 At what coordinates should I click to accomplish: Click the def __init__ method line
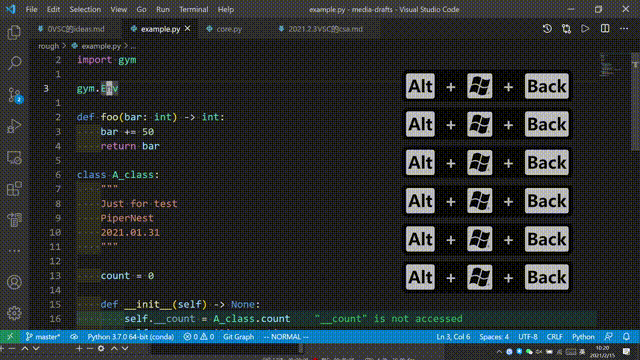(180, 304)
